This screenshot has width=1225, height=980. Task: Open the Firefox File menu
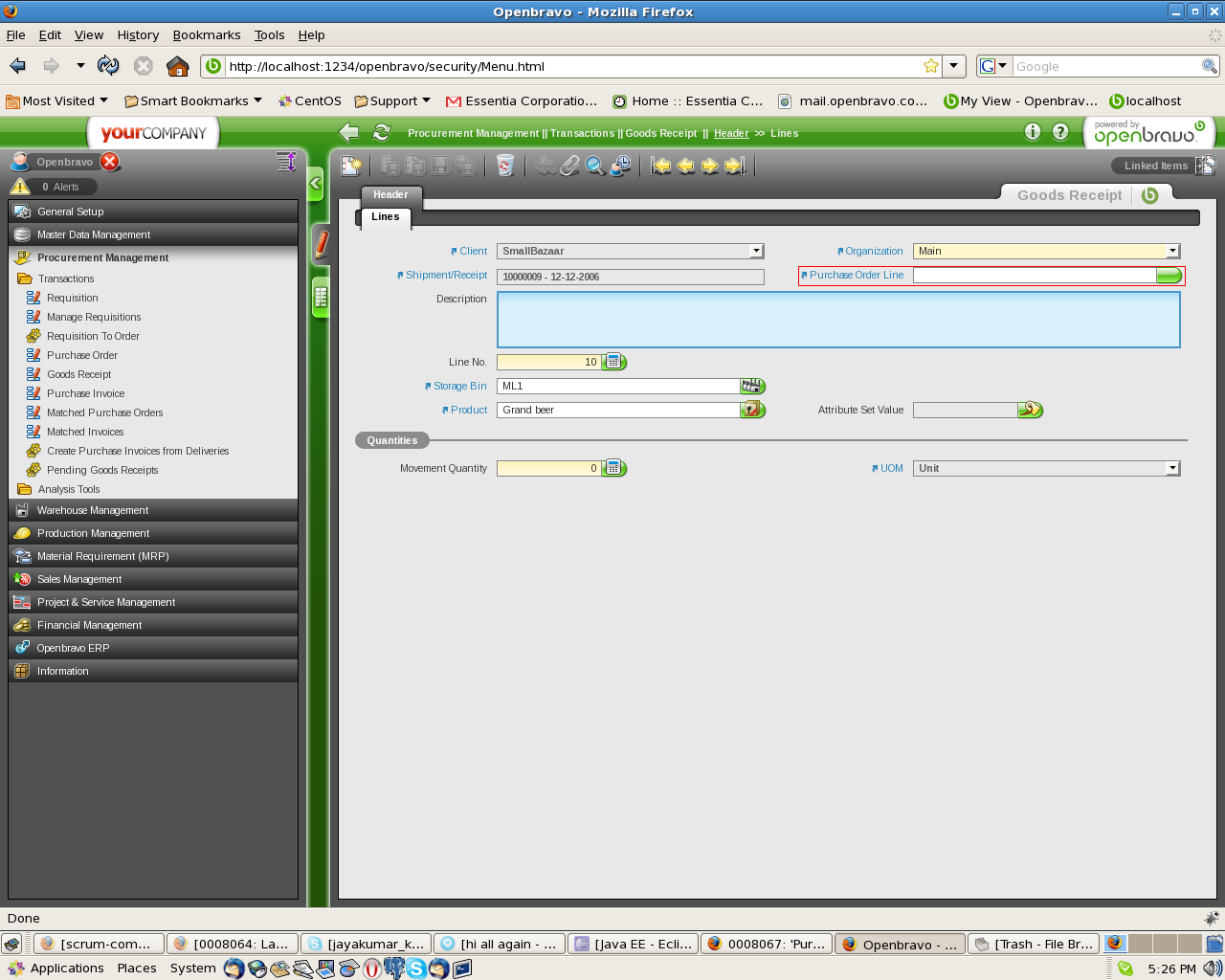pyautogui.click(x=15, y=34)
